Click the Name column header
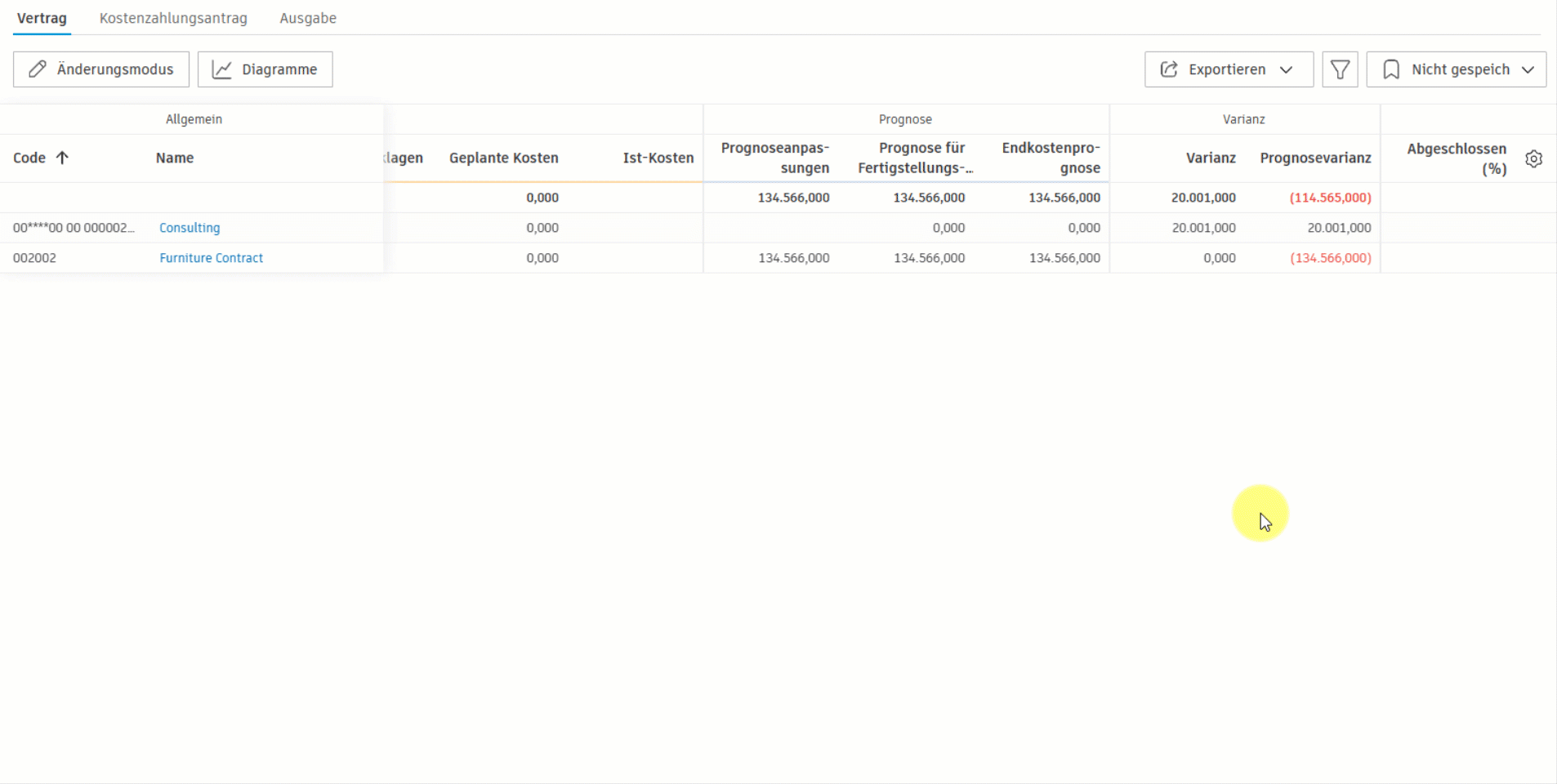 coord(175,158)
